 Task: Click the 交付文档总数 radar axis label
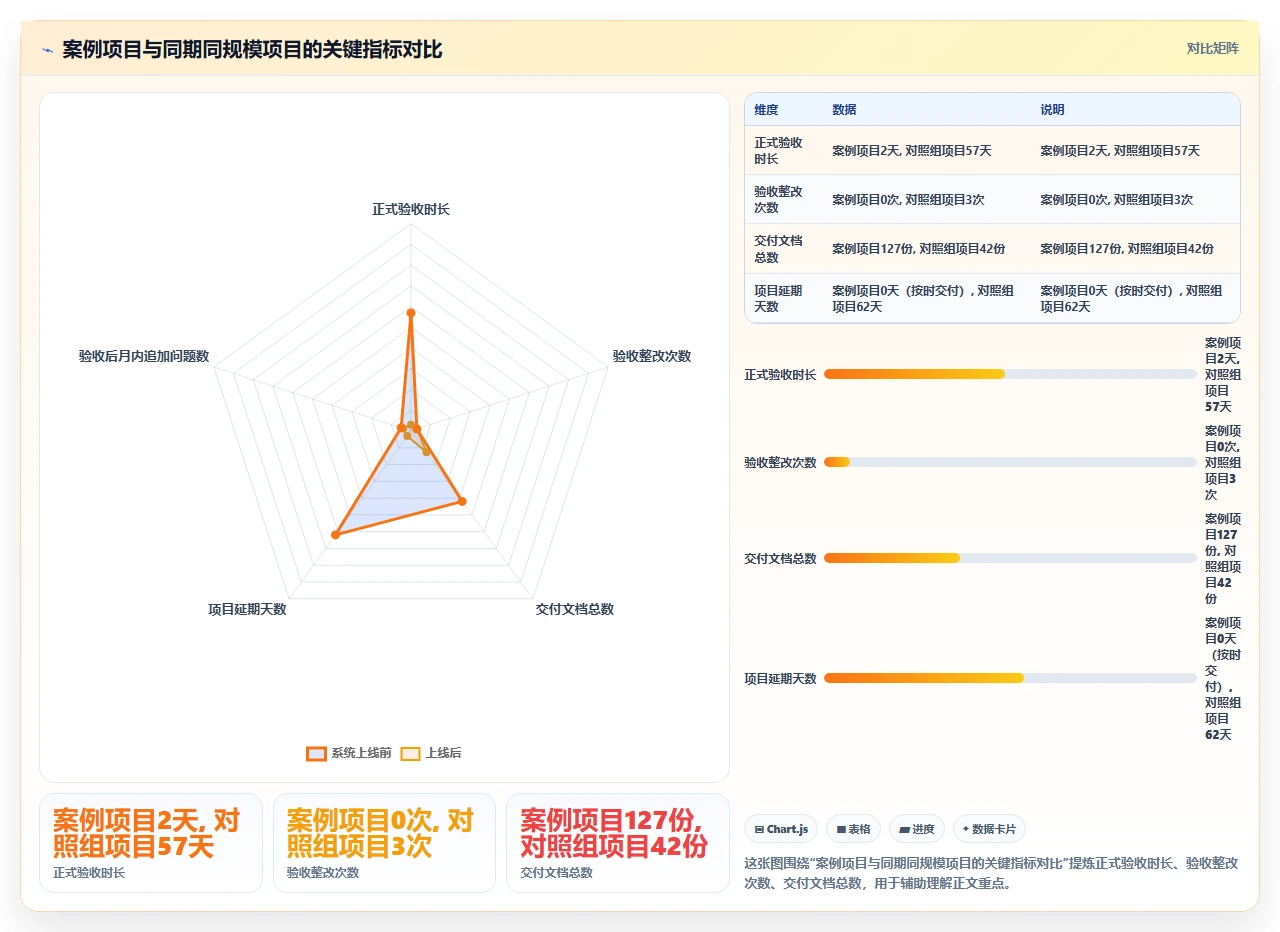[575, 609]
